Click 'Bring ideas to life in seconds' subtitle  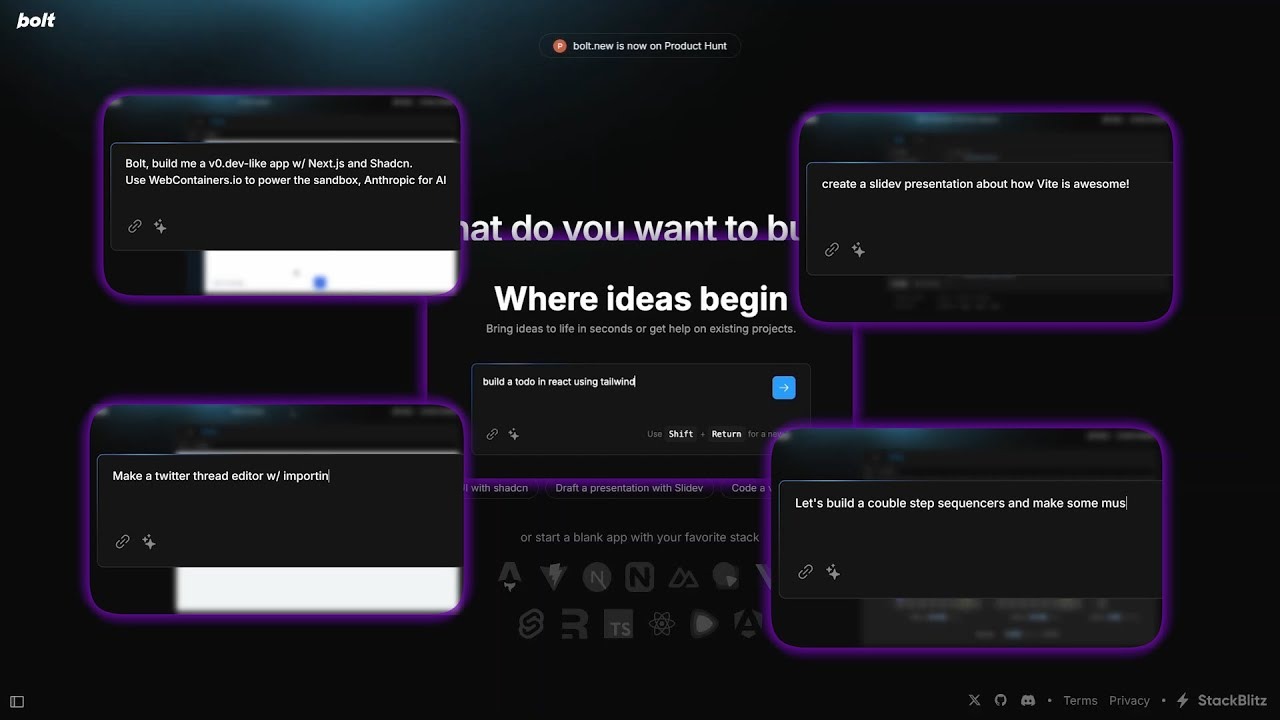coord(641,329)
